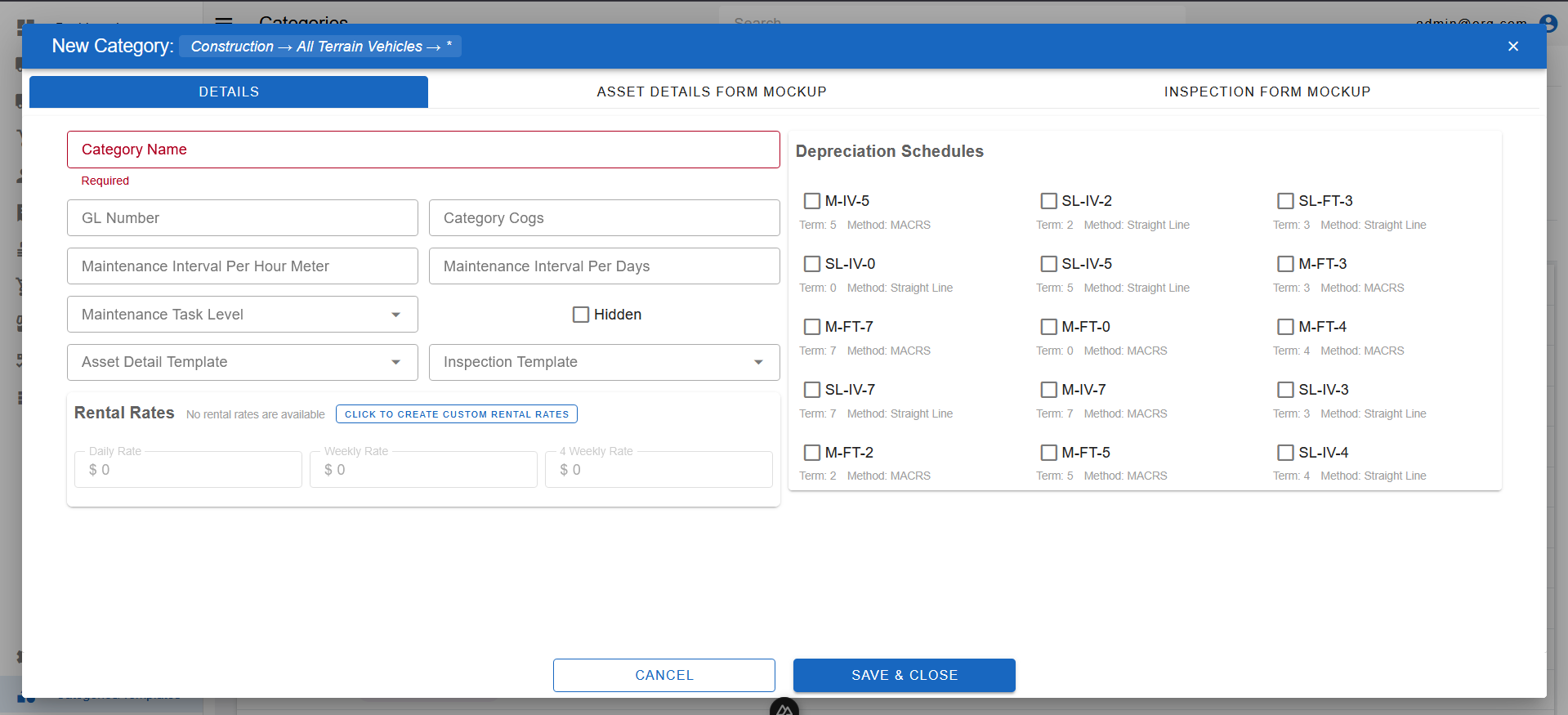This screenshot has height=715, width=1568.
Task: Click the GL Number input field
Action: coord(242,218)
